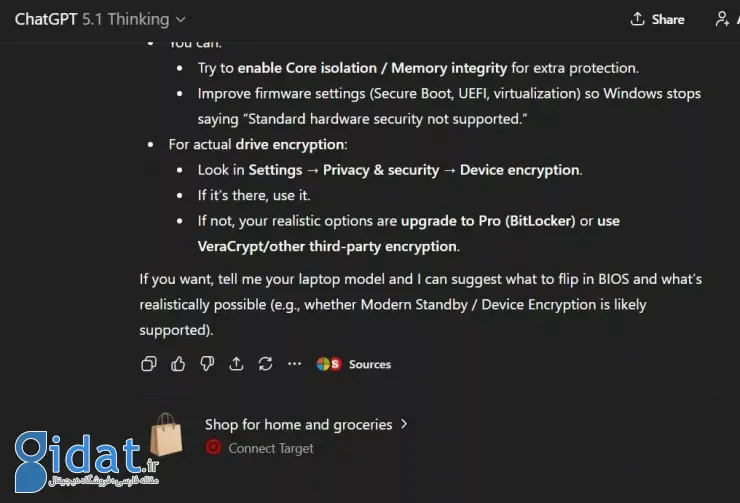This screenshot has height=503, width=740.
Task: Open the Sources list
Action: (369, 364)
